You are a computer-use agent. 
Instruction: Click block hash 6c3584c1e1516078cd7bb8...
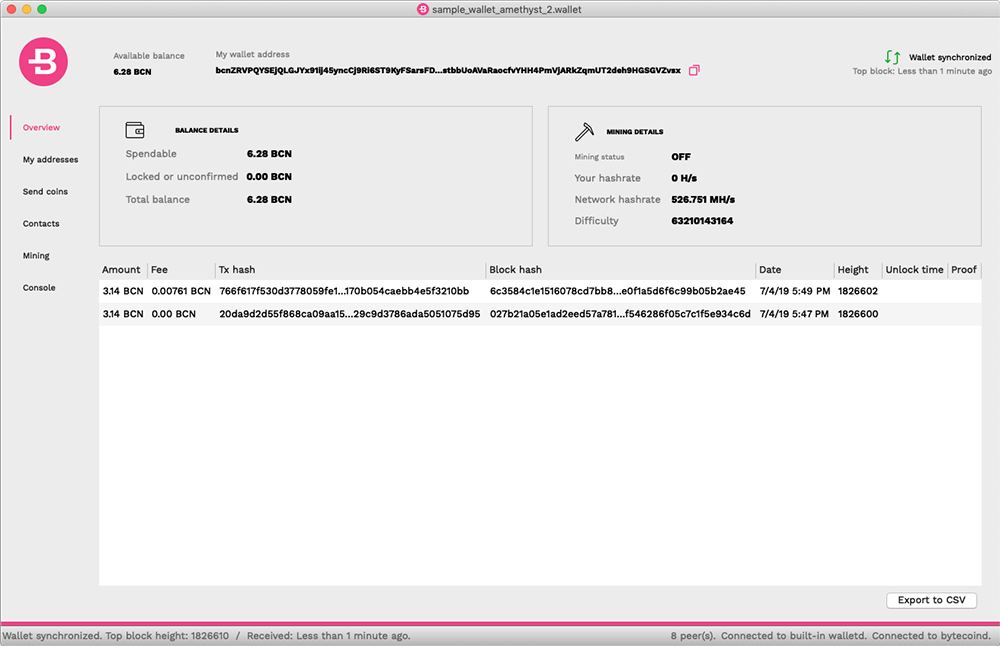point(617,291)
